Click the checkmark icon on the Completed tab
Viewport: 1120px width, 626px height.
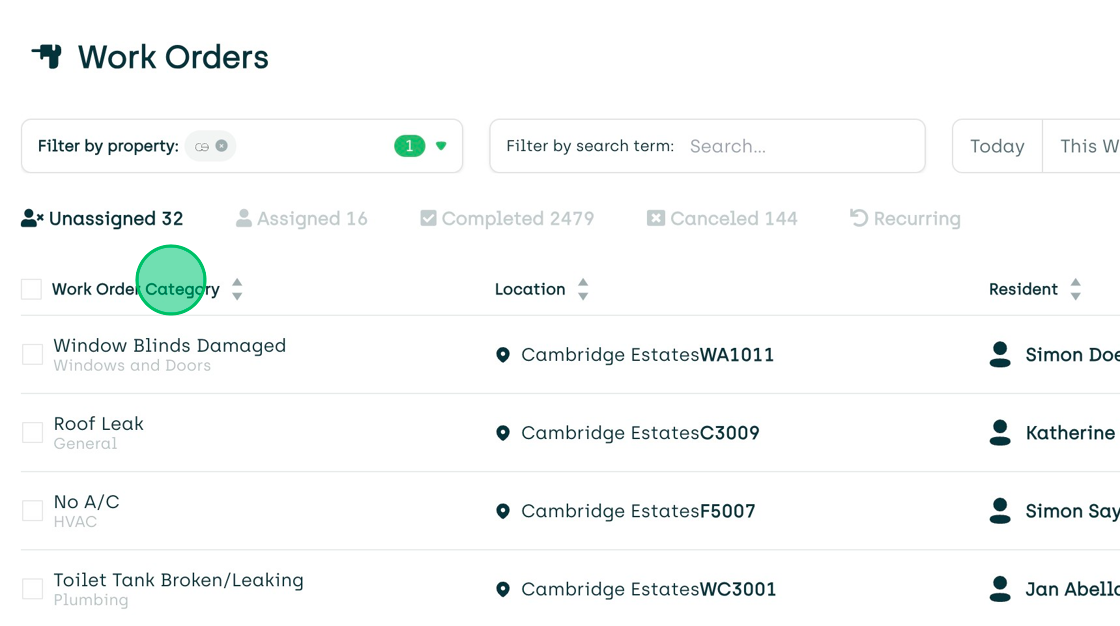coord(429,218)
